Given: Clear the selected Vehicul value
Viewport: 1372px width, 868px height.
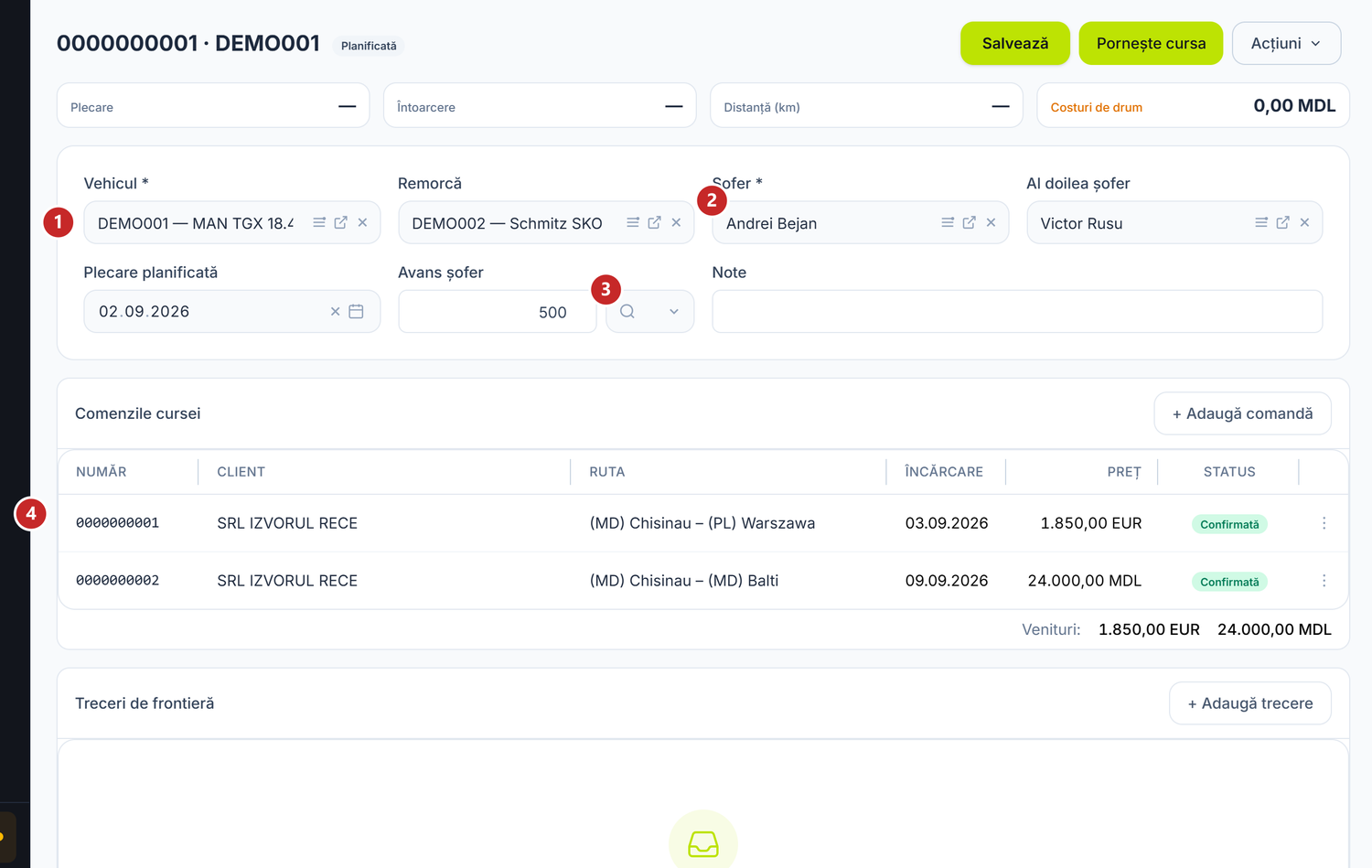Looking at the screenshot, I should pos(363,222).
